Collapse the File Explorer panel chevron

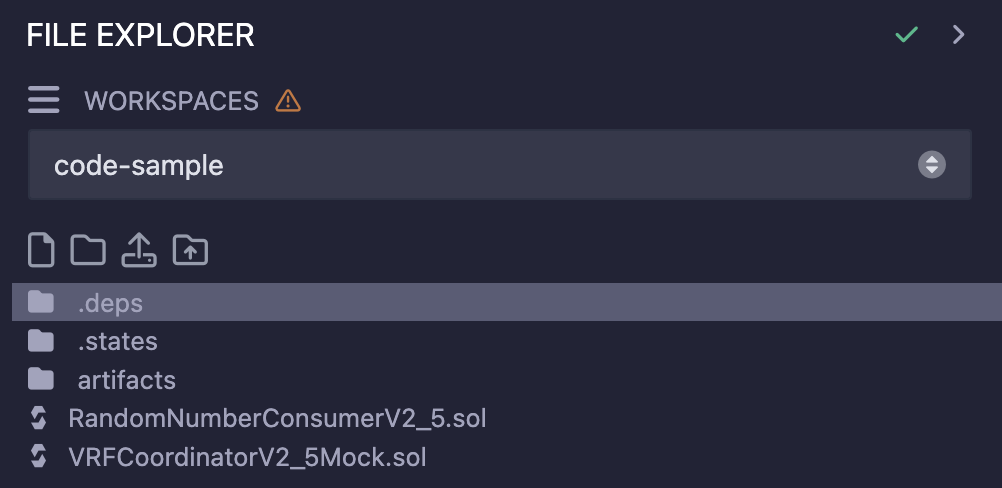959,35
